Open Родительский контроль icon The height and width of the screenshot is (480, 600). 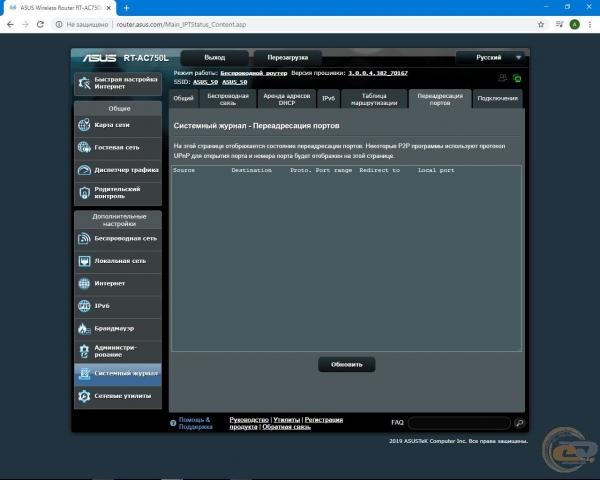pyautogui.click(x=84, y=193)
